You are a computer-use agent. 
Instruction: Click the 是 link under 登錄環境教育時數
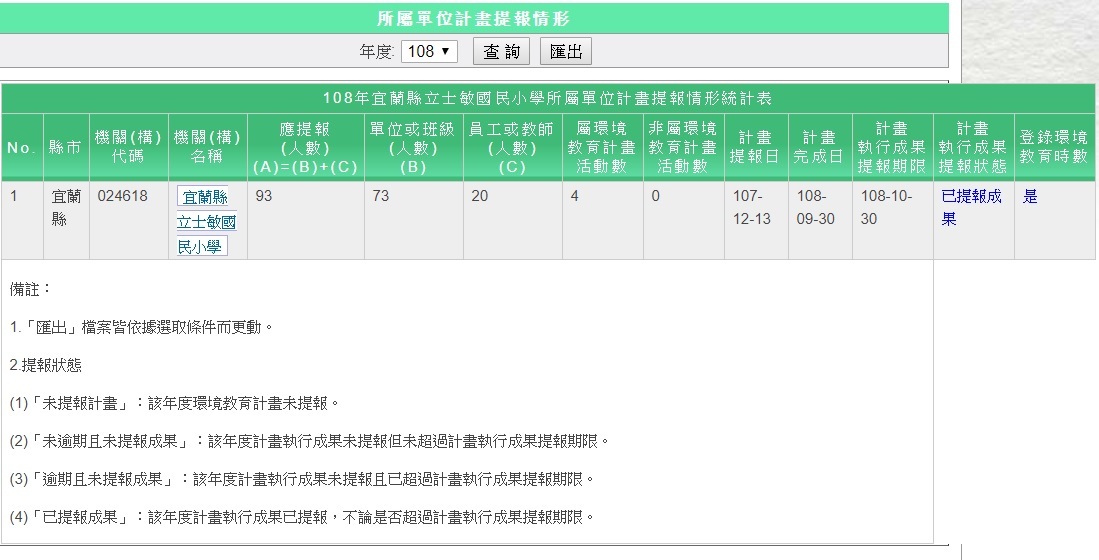[1030, 196]
